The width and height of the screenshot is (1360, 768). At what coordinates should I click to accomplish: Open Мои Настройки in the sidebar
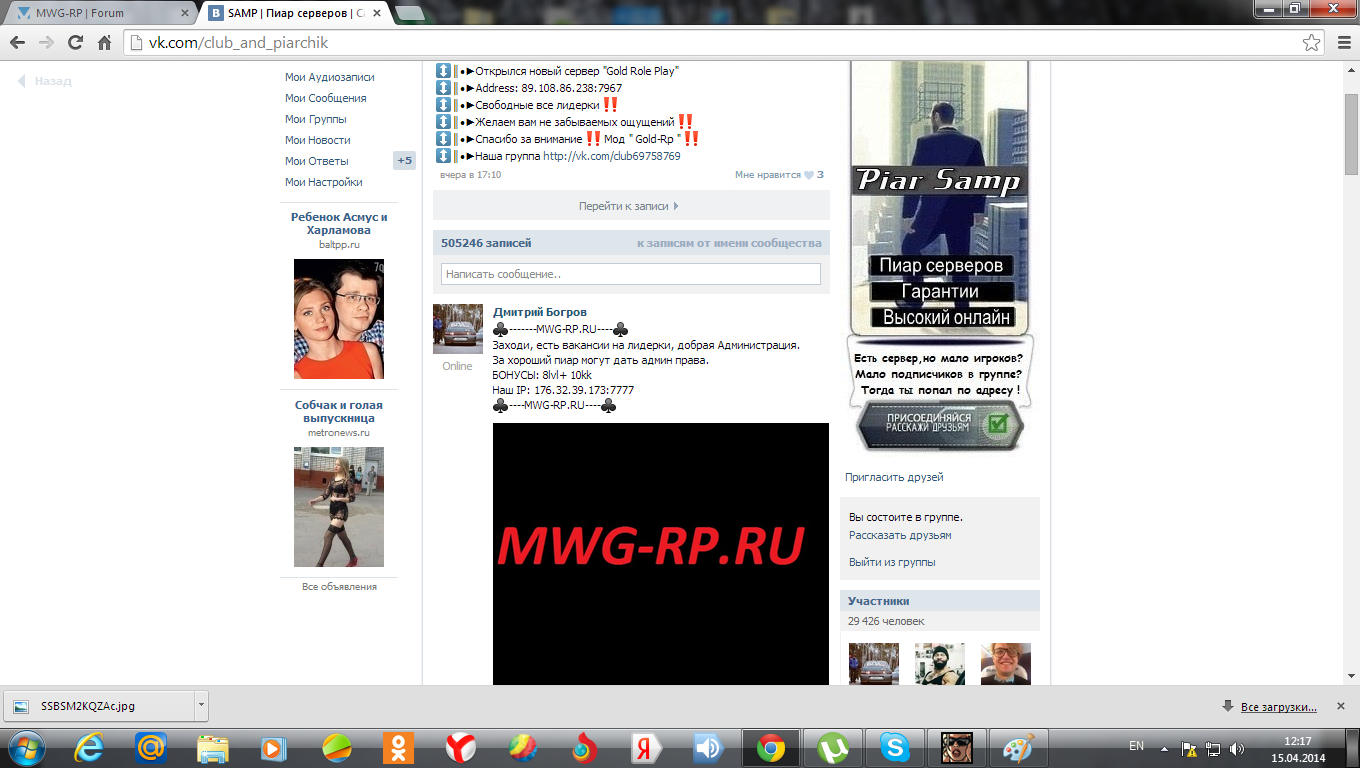[x=324, y=182]
